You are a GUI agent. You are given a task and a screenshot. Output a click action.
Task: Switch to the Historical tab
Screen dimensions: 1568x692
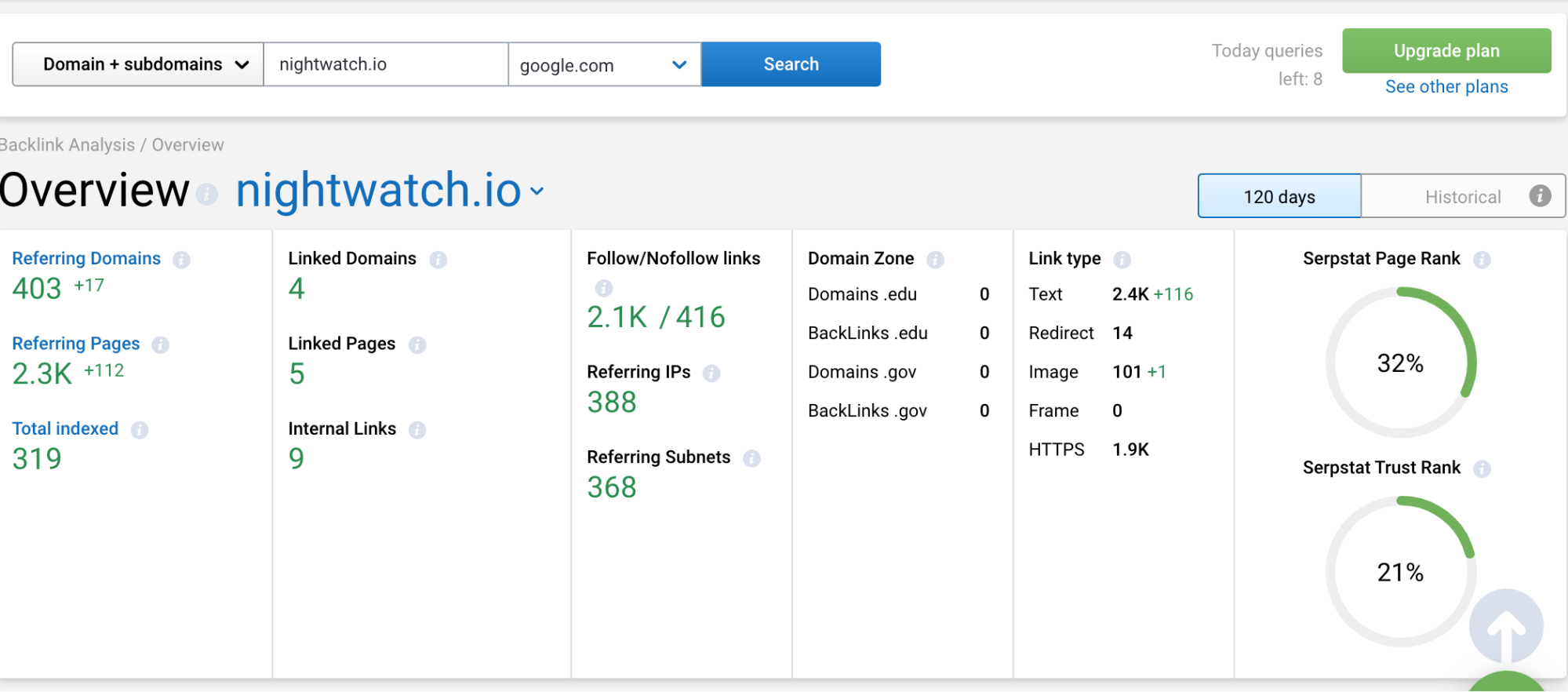(x=1463, y=196)
